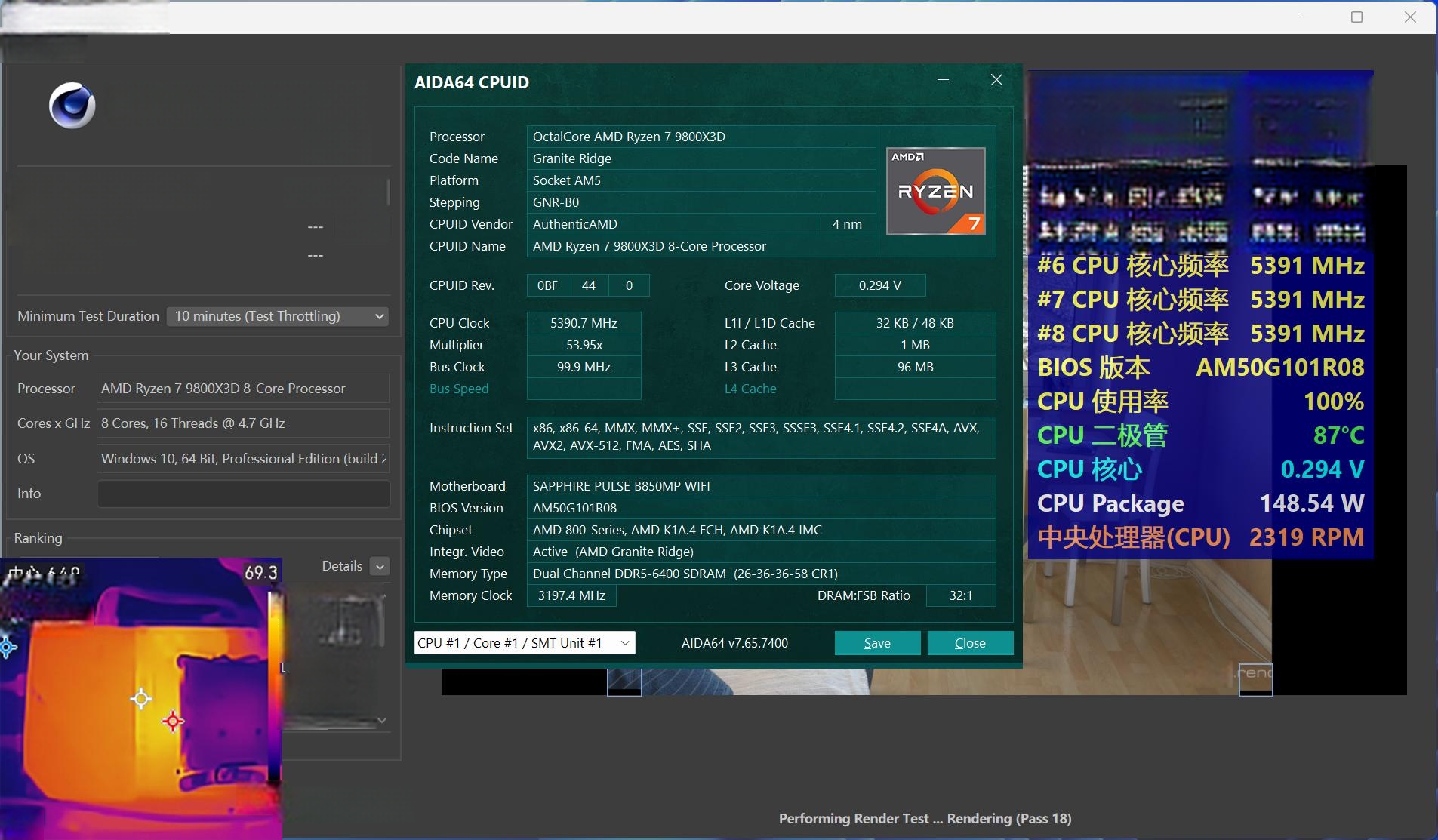
Task: Click Processor field in Your System
Action: (x=243, y=389)
